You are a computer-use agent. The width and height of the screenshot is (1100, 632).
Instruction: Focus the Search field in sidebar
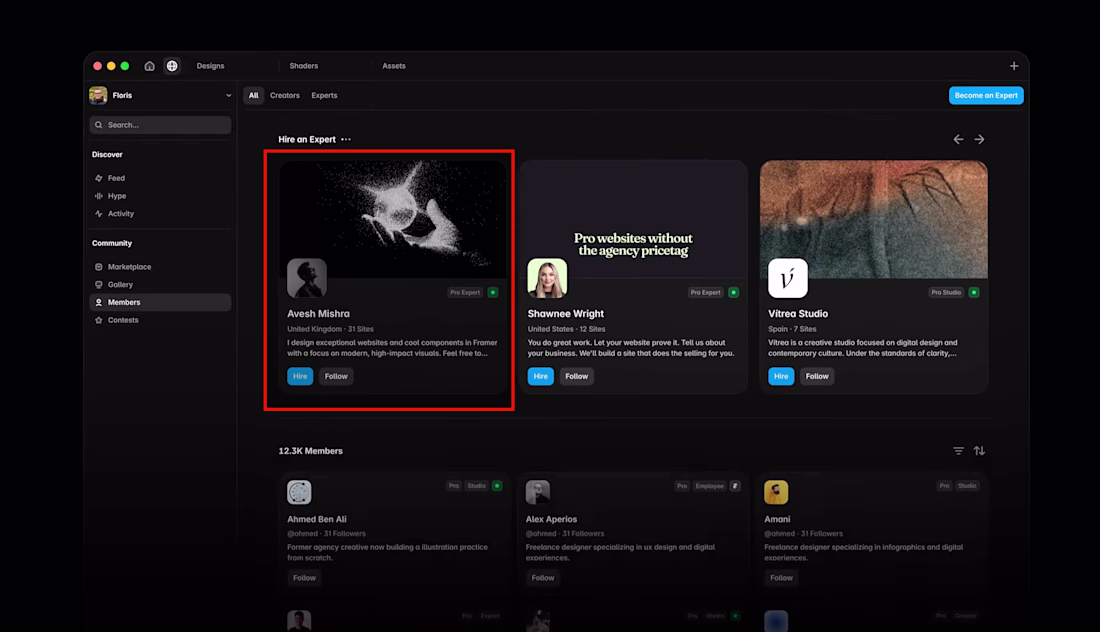click(x=160, y=125)
